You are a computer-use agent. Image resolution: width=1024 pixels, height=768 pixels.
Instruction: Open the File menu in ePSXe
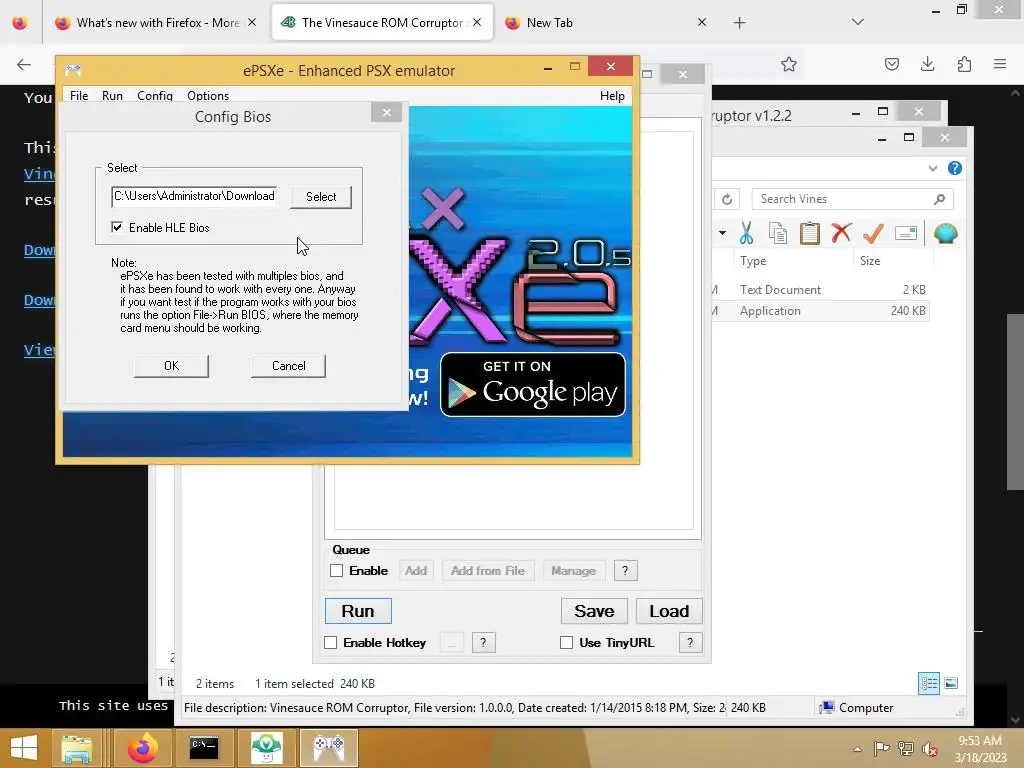click(79, 95)
